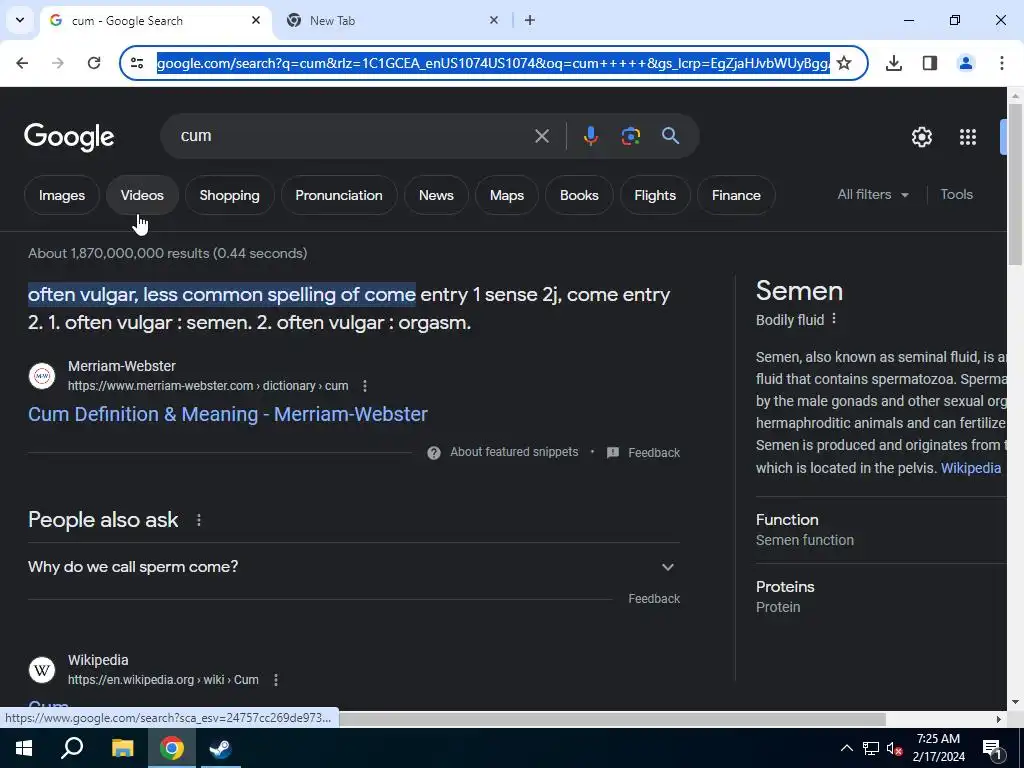Screen dimensions: 1024x768
Task: Search by image with Google Lens icon
Action: [630, 136]
